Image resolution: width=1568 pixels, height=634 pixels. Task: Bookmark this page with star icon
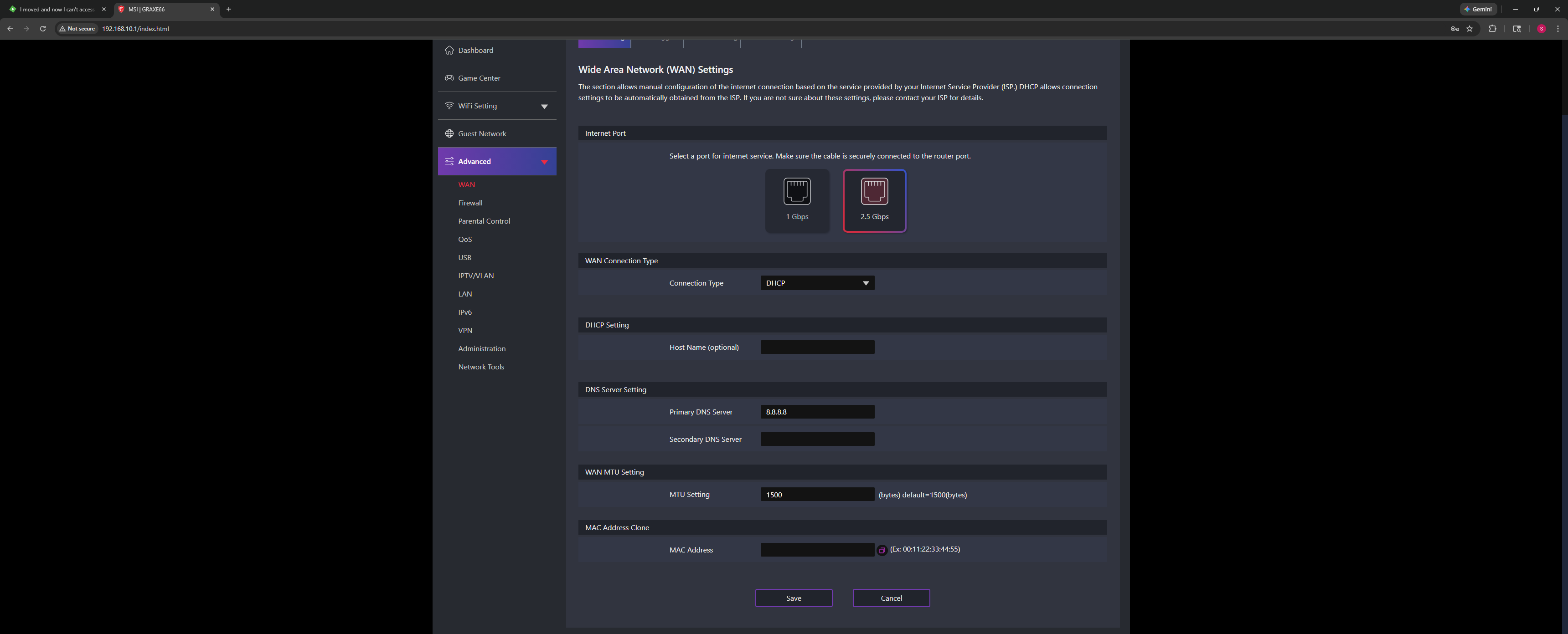pyautogui.click(x=1470, y=29)
